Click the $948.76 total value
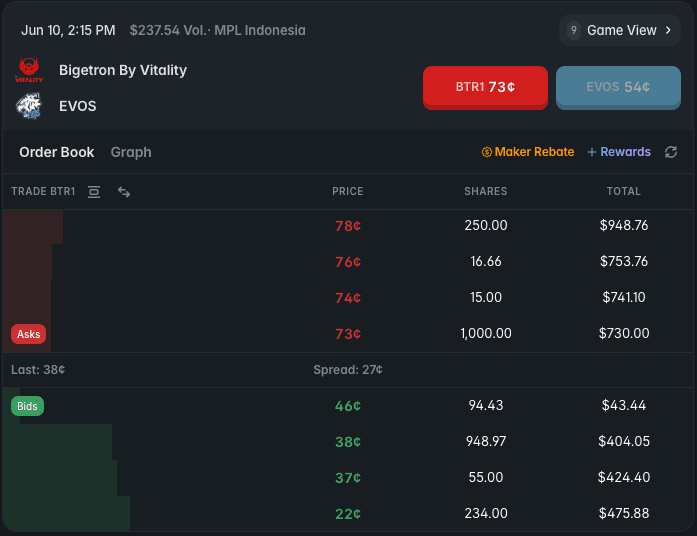697x536 pixels. (624, 225)
